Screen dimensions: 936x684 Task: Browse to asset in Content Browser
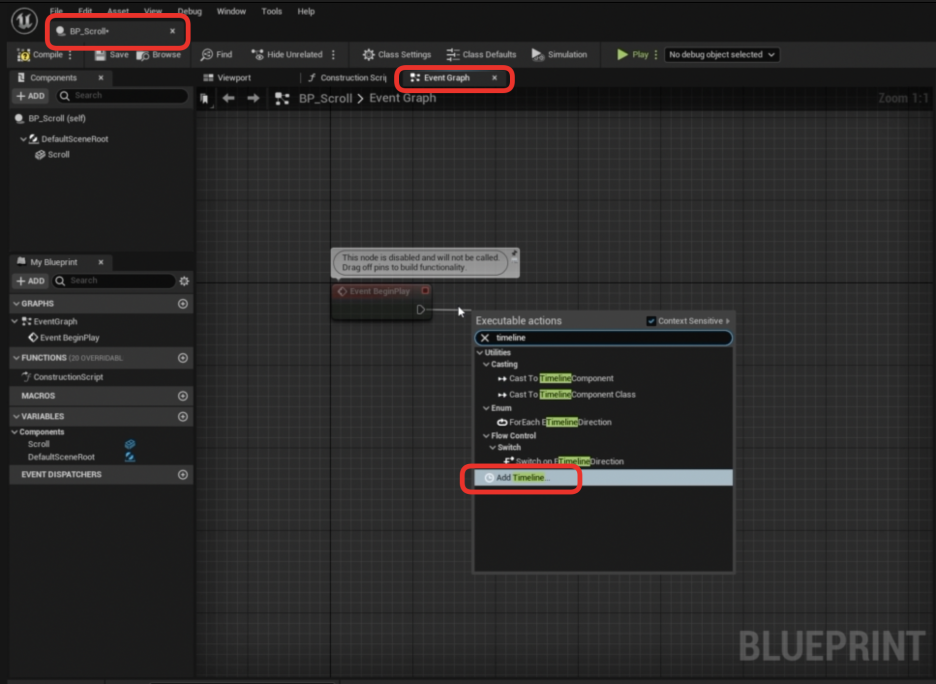[x=159, y=54]
